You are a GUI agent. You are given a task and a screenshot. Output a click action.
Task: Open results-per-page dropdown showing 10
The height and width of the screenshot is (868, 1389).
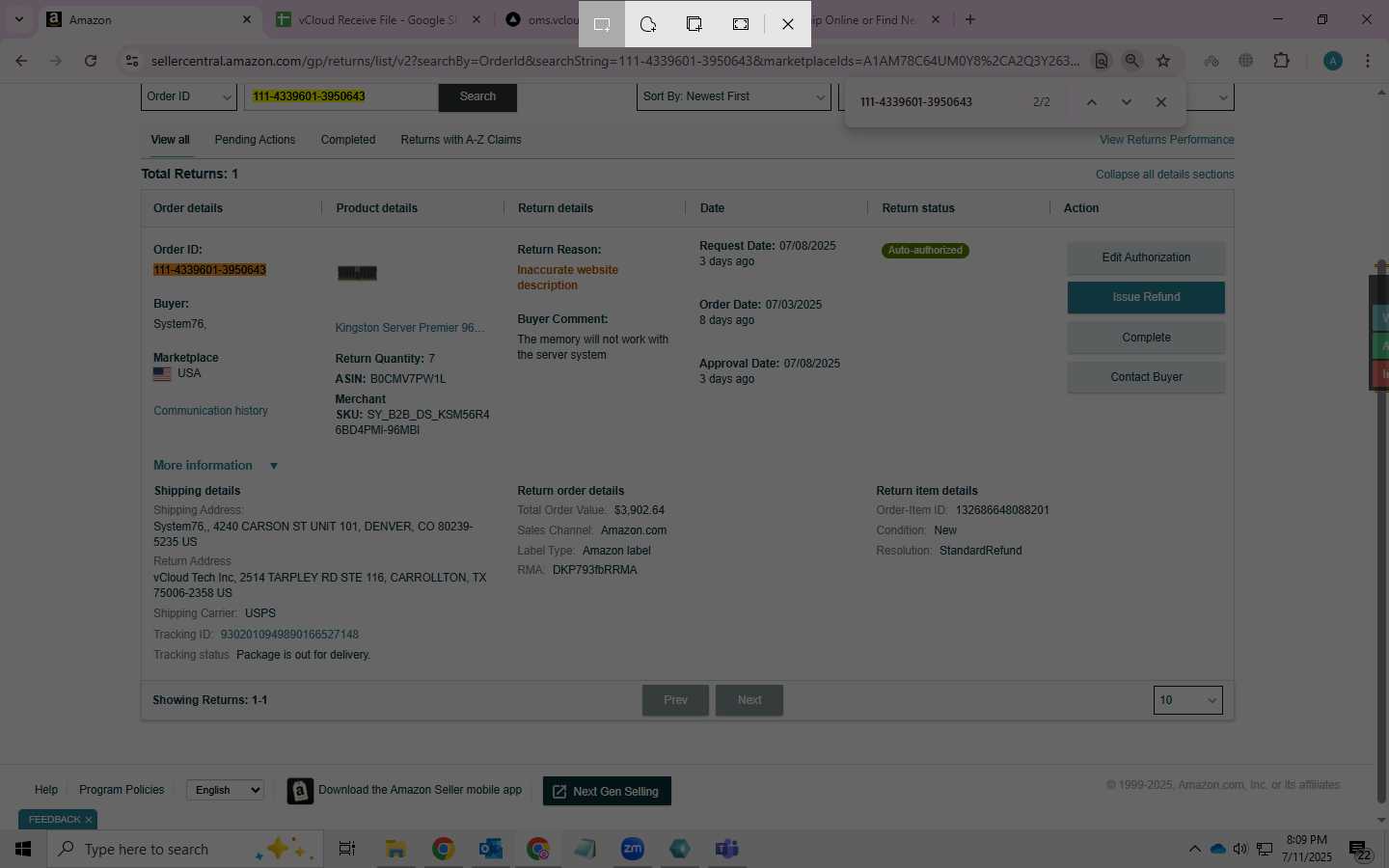(1187, 700)
